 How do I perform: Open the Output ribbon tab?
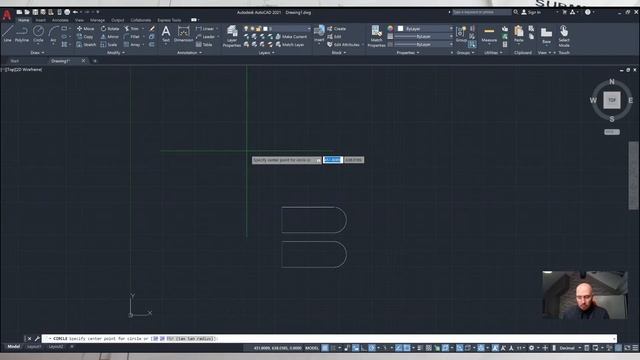pos(118,20)
